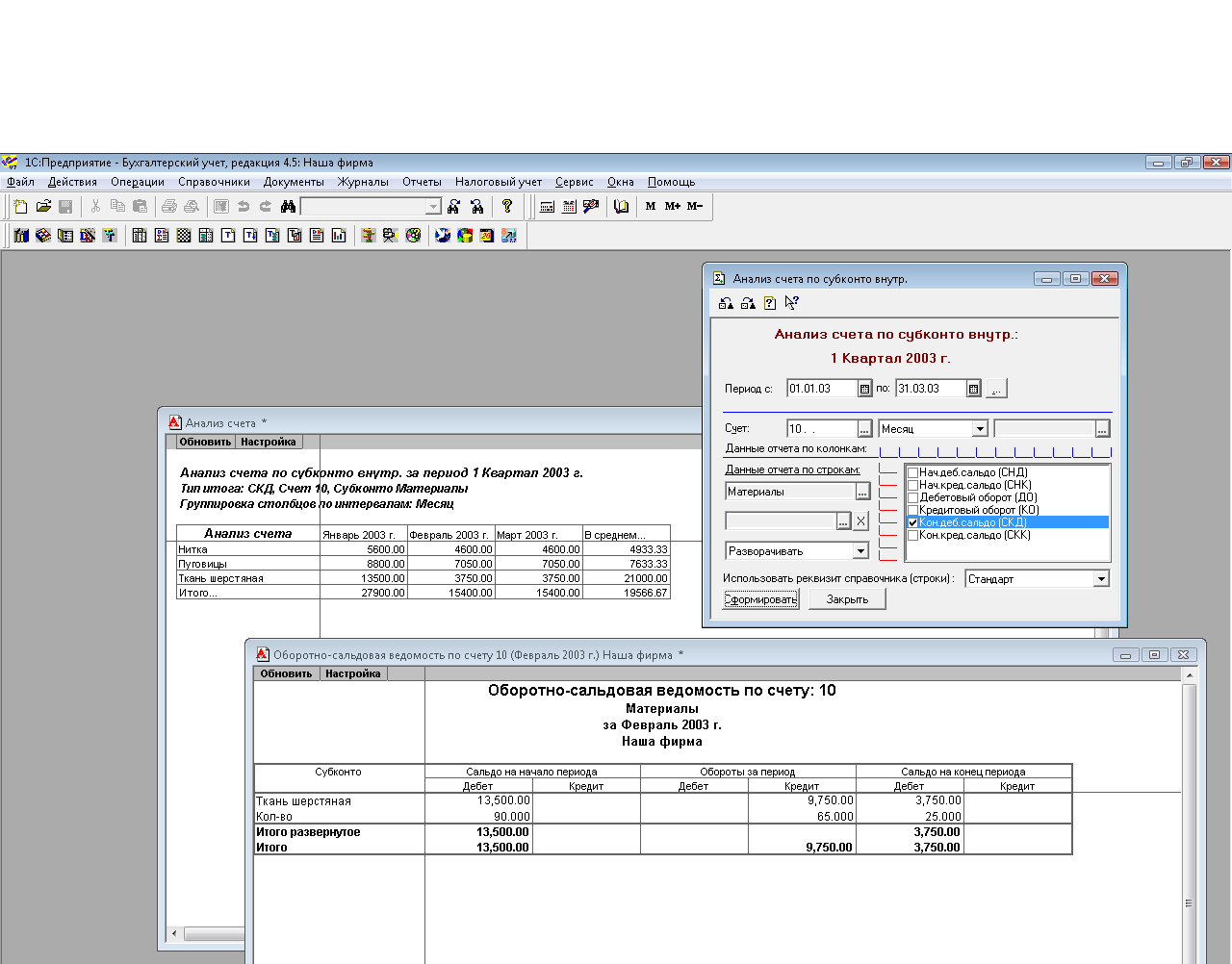Click the M- memory subtract button

[x=695, y=206]
